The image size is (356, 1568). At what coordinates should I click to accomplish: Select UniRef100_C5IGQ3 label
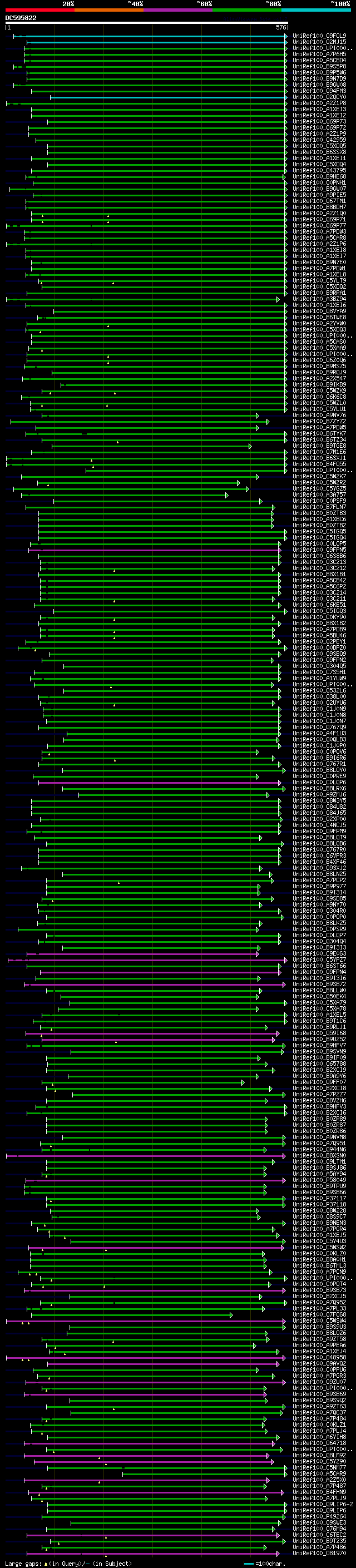(319, 611)
